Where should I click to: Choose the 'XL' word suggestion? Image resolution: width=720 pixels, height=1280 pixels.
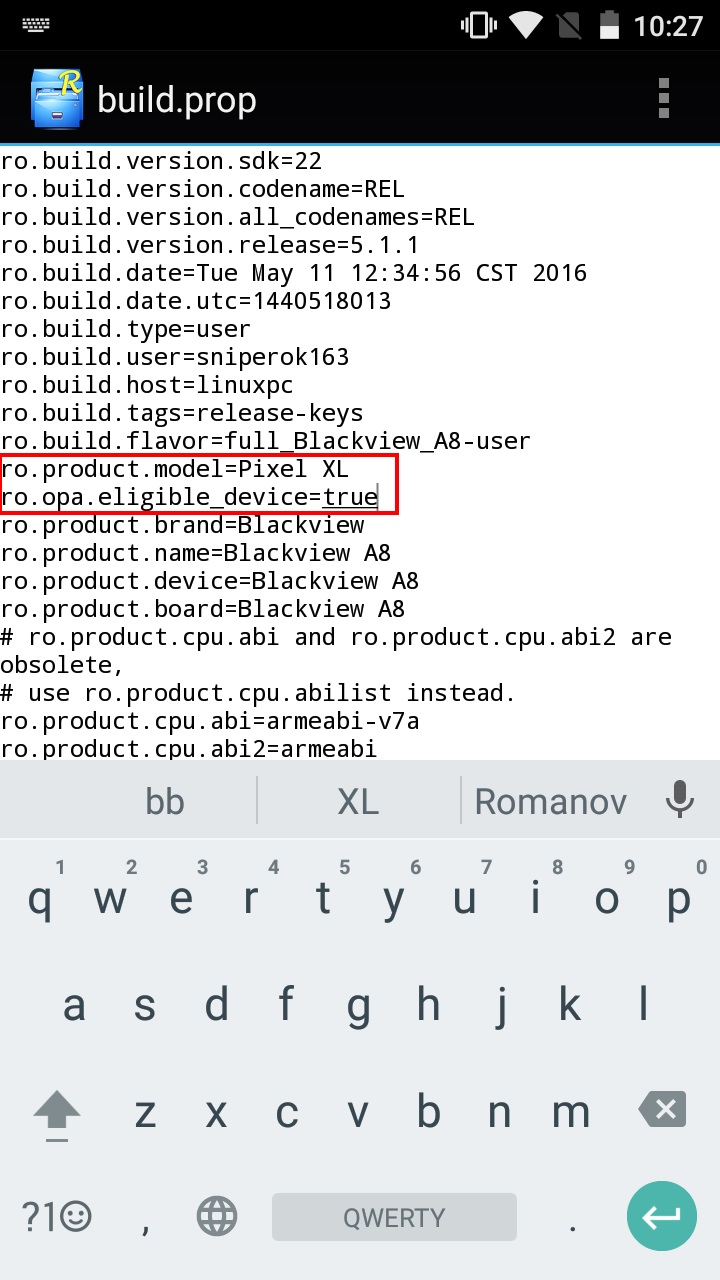[358, 801]
